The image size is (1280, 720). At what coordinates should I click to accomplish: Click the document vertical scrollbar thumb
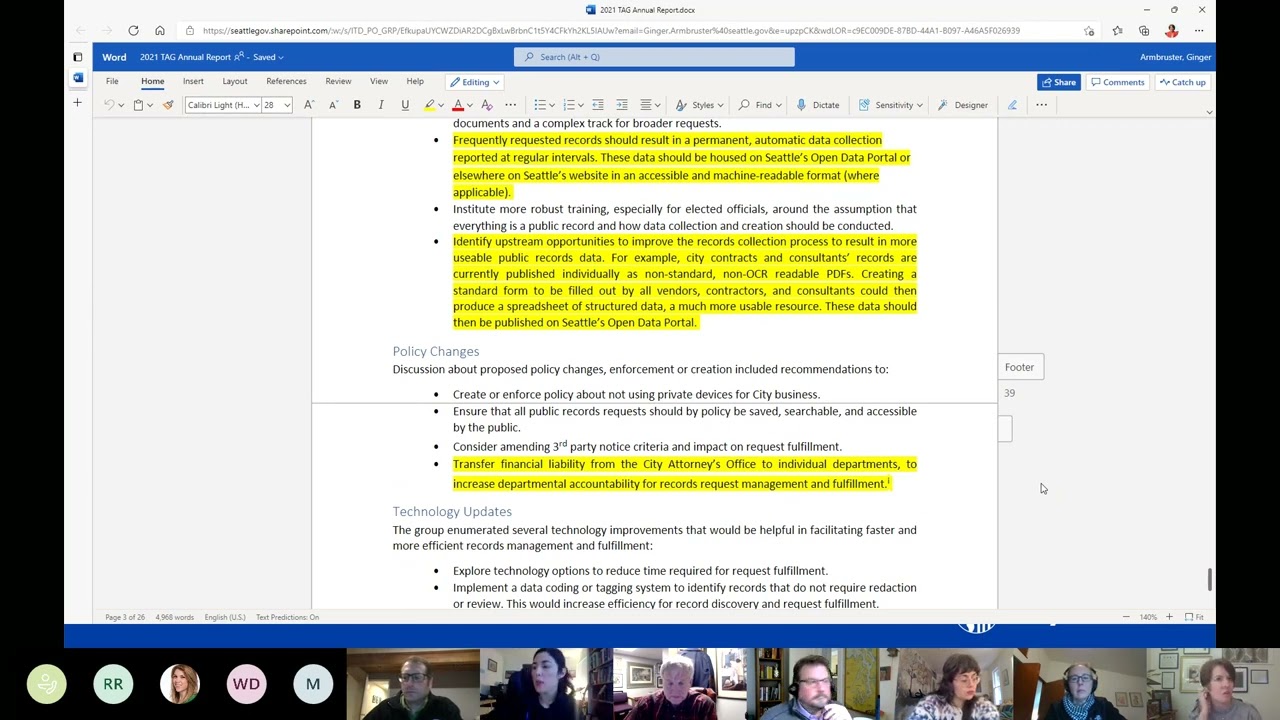click(1210, 579)
